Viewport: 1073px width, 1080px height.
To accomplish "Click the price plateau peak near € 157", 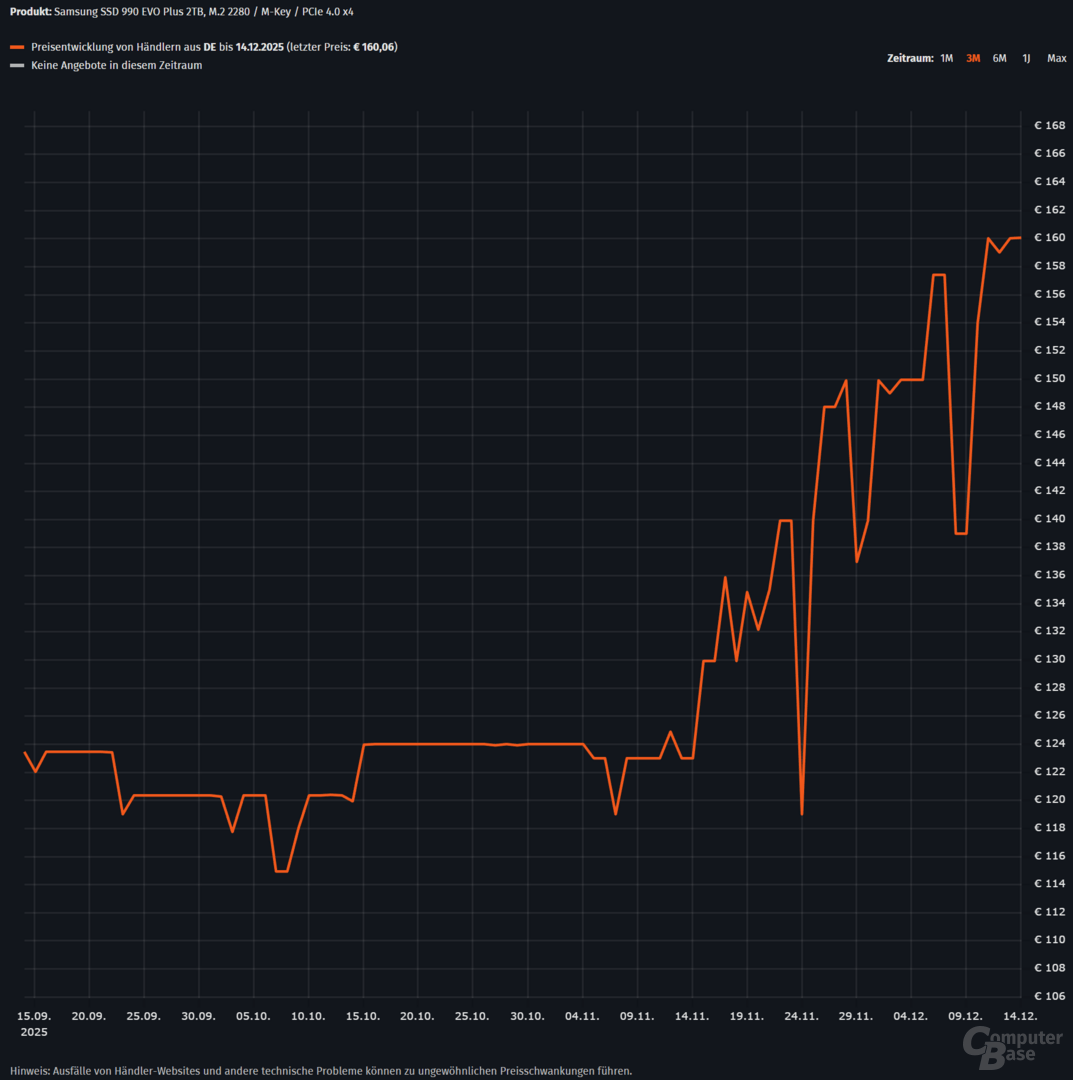I will coord(938,275).
